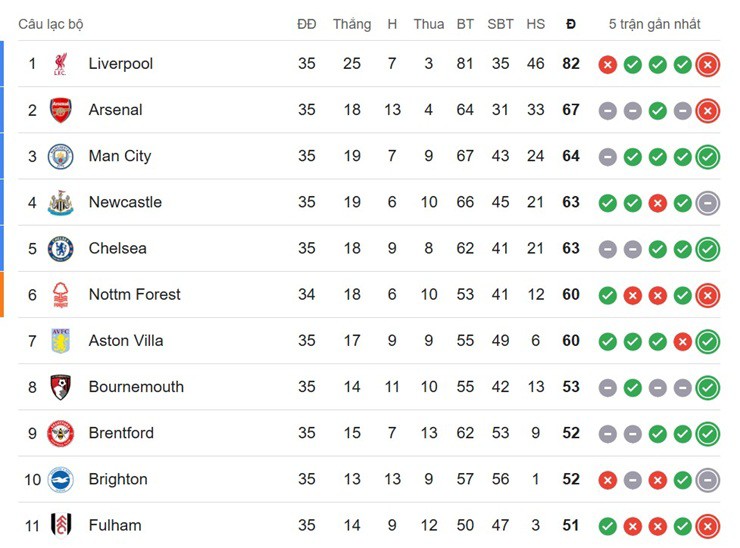740x548 pixels.
Task: Click Newcastle's latest match draw icon
Action: pyautogui.click(x=708, y=202)
